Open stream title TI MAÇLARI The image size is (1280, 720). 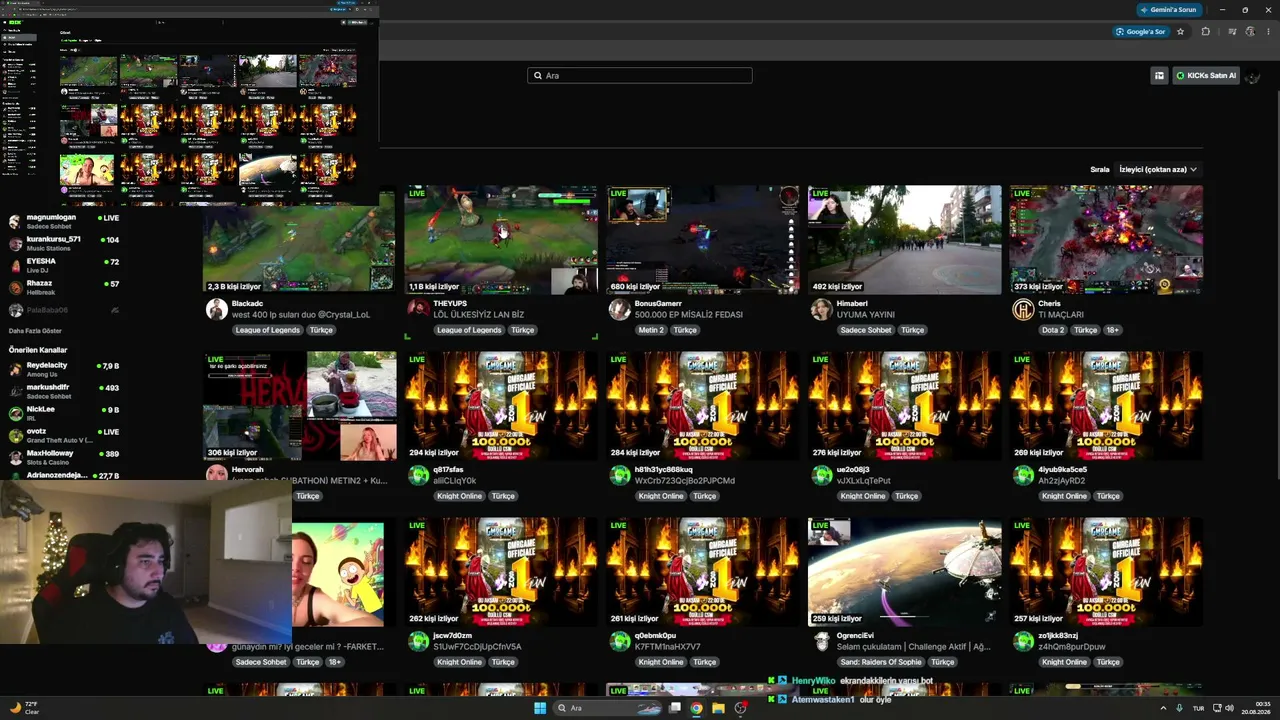click(x=1061, y=315)
